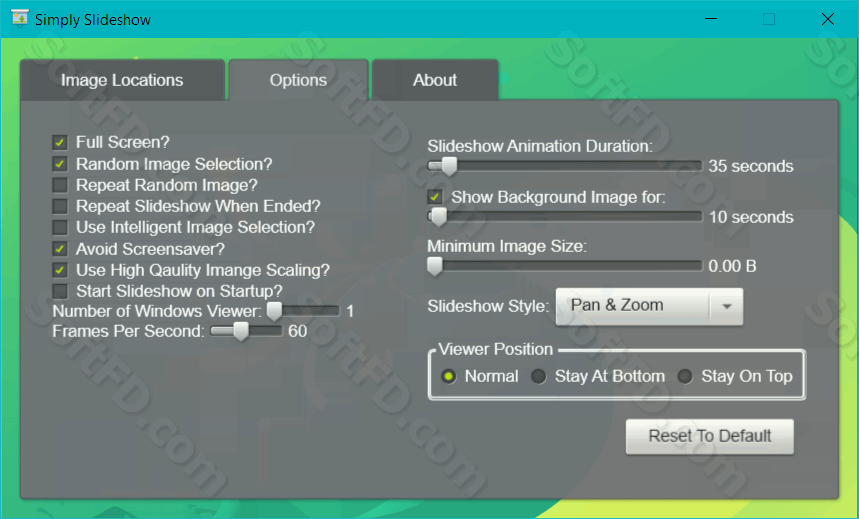Click the 10 seconds background value
Screen dimensions: 859x519
pyautogui.click(x=751, y=218)
